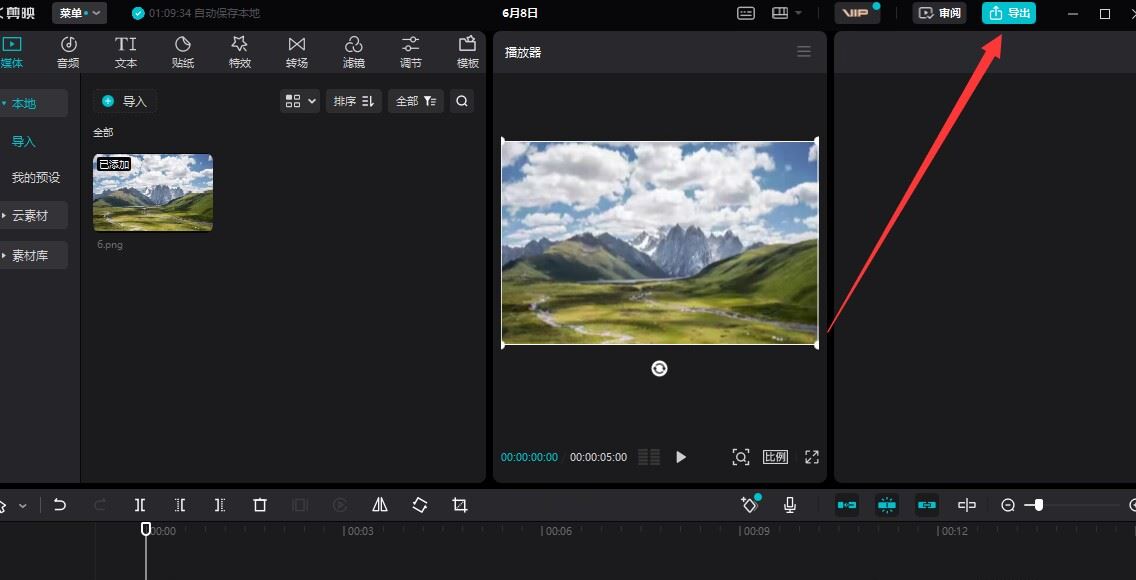Crop the selected clip

coord(460,505)
